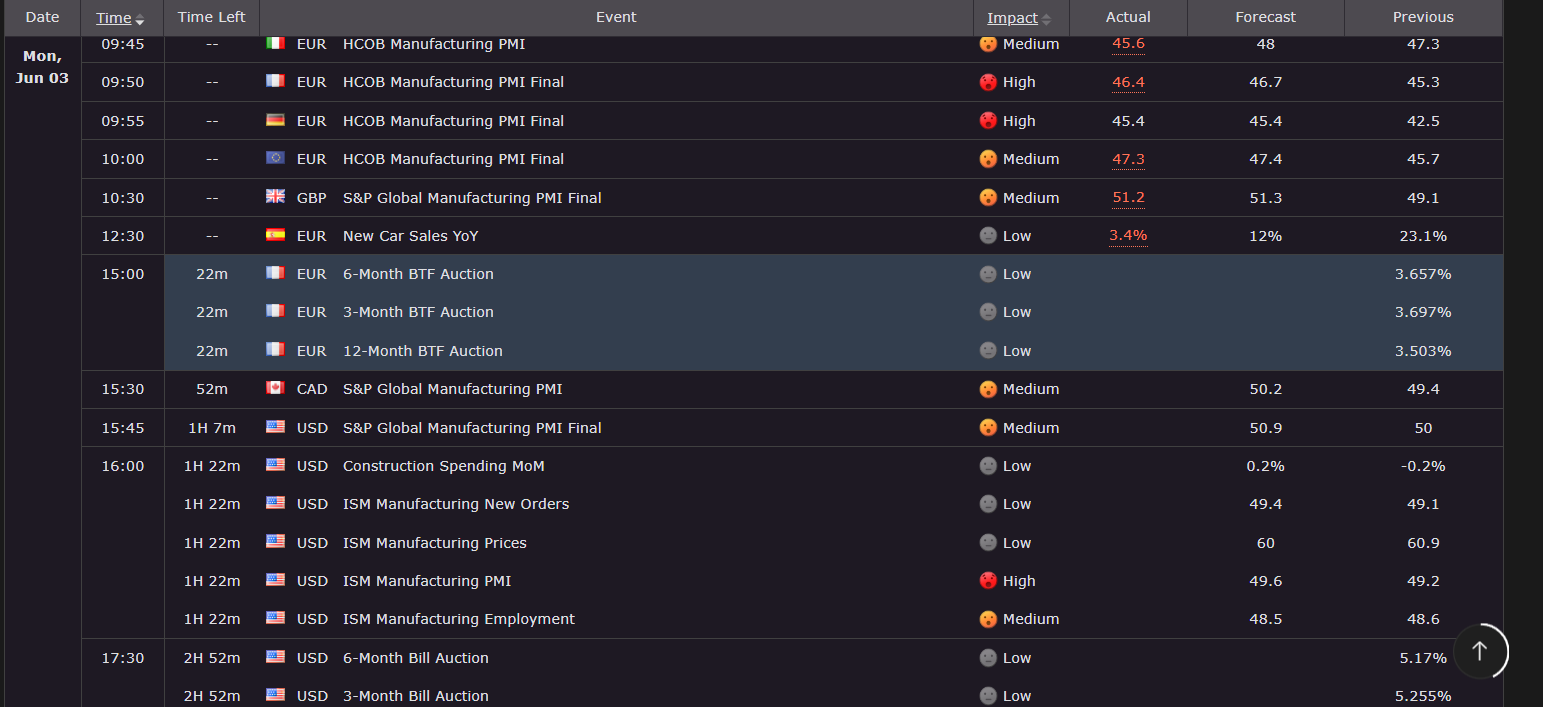Click the French flag beside 3-Month BTF Auction

coord(275,311)
